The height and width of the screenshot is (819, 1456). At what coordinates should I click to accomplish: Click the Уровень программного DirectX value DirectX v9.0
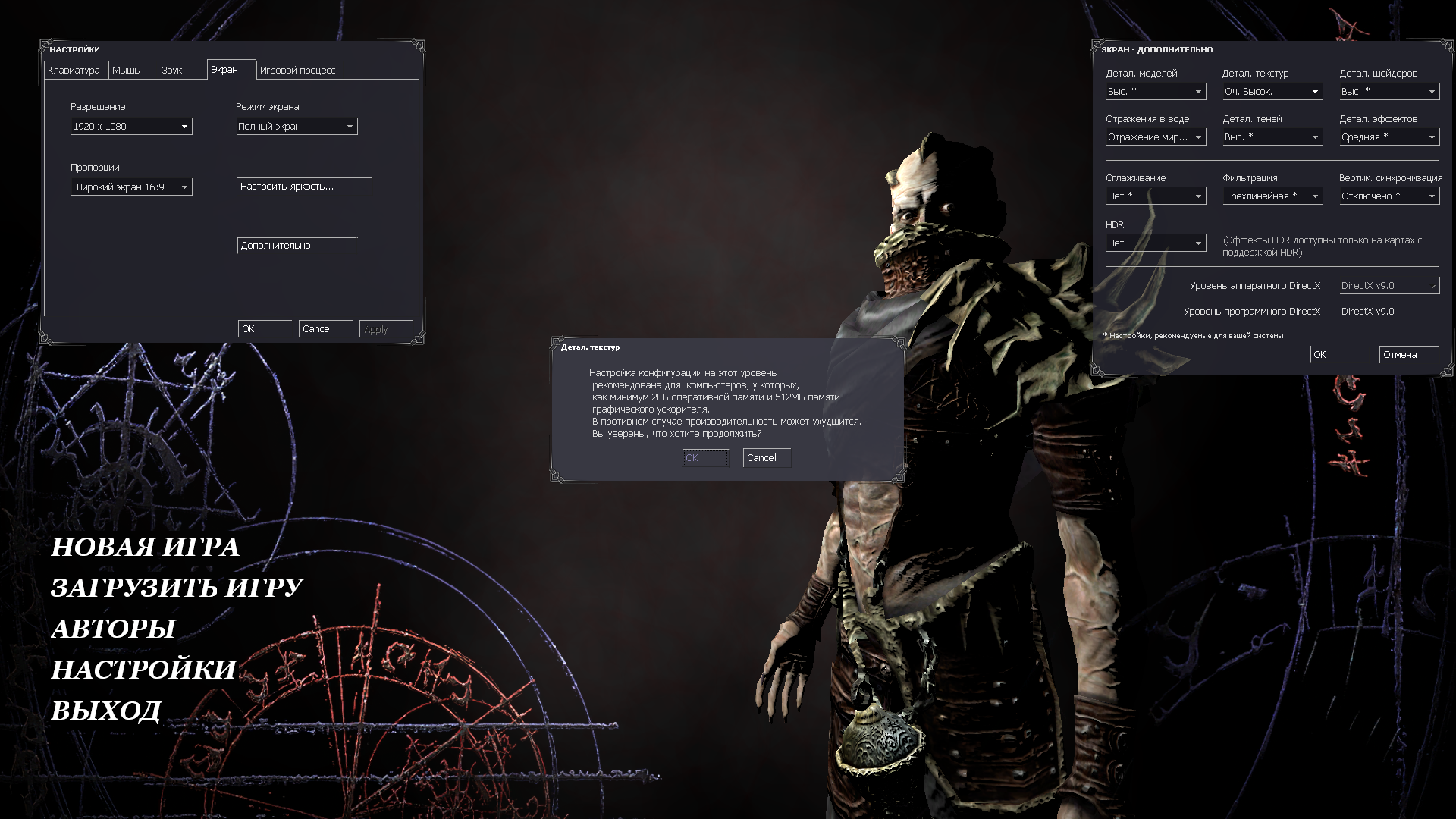click(x=1367, y=312)
